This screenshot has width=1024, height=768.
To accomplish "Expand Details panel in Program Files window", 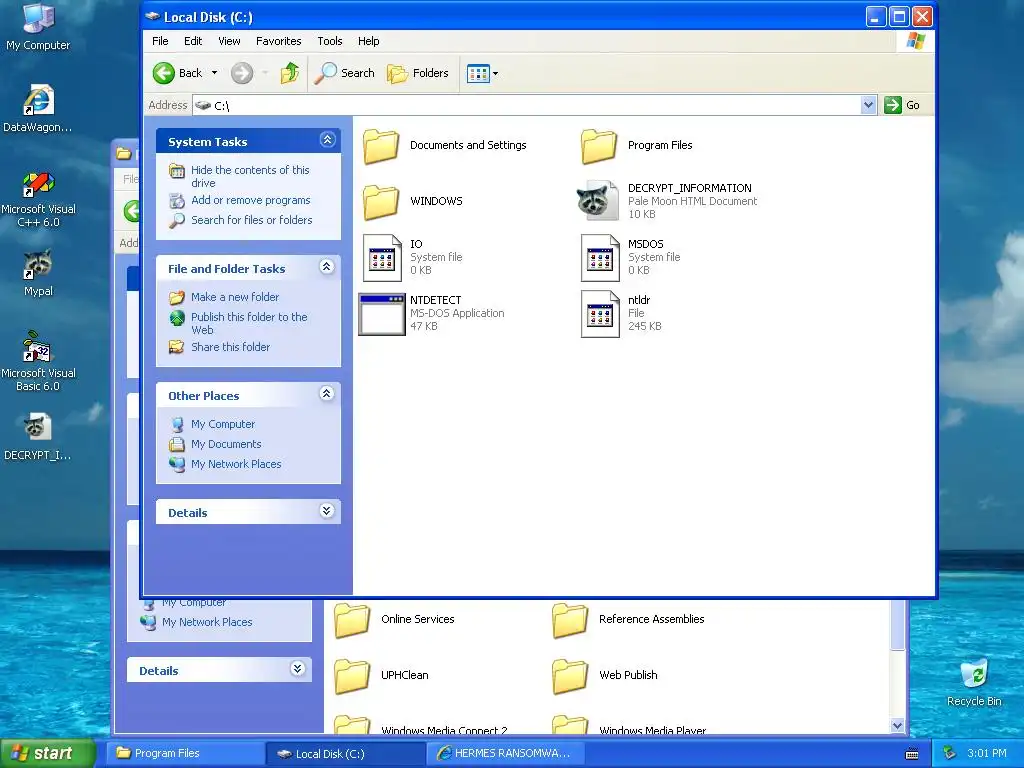I will [297, 669].
